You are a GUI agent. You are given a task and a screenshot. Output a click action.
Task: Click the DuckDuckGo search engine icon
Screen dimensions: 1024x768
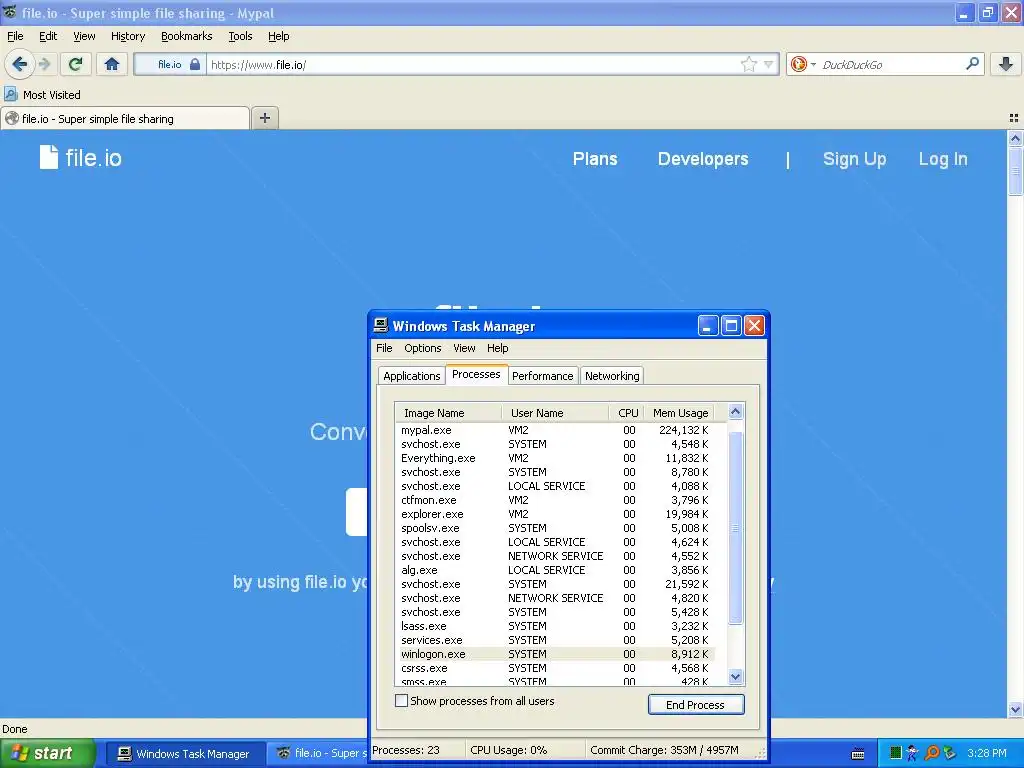pos(798,64)
